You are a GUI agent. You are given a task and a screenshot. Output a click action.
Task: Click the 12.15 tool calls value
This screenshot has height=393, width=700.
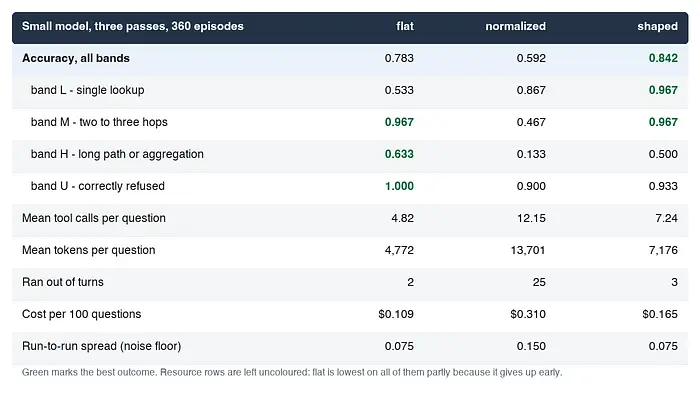point(531,218)
